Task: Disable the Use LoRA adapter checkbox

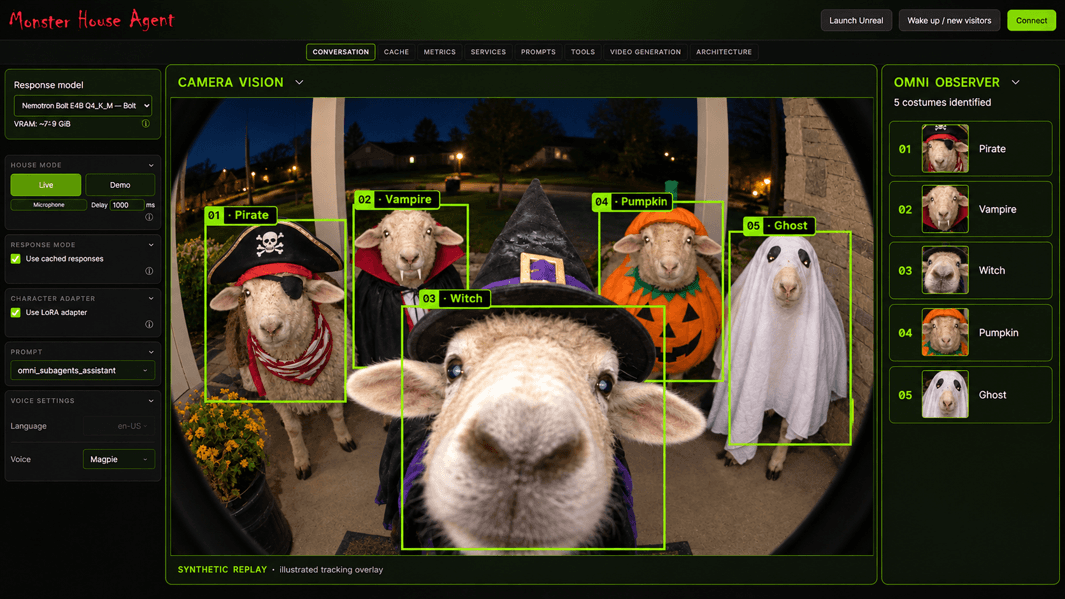Action: pos(16,312)
